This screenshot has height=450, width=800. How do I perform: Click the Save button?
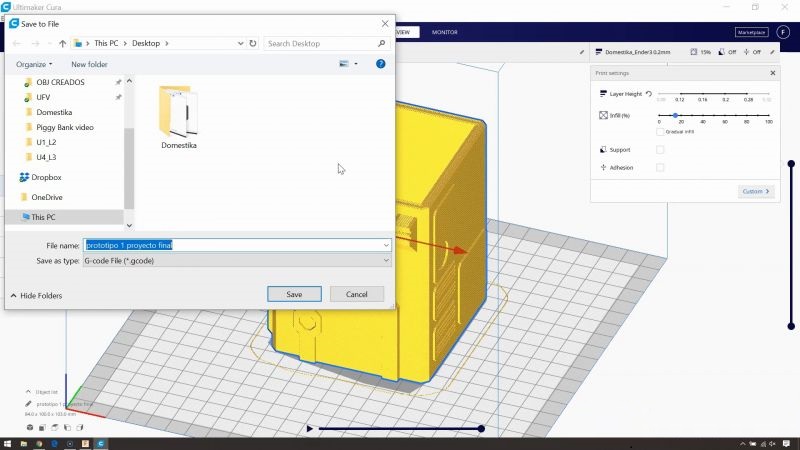[x=294, y=294]
